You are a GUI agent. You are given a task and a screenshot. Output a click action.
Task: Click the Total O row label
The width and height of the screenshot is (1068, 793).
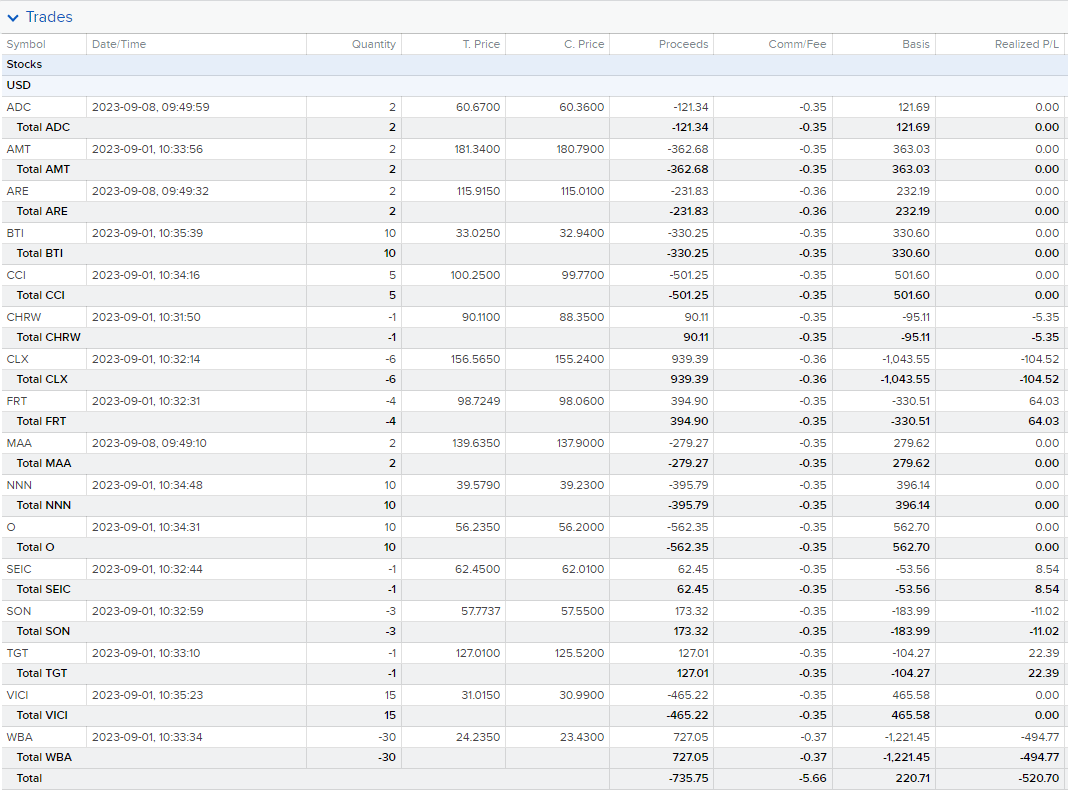click(x=35, y=548)
